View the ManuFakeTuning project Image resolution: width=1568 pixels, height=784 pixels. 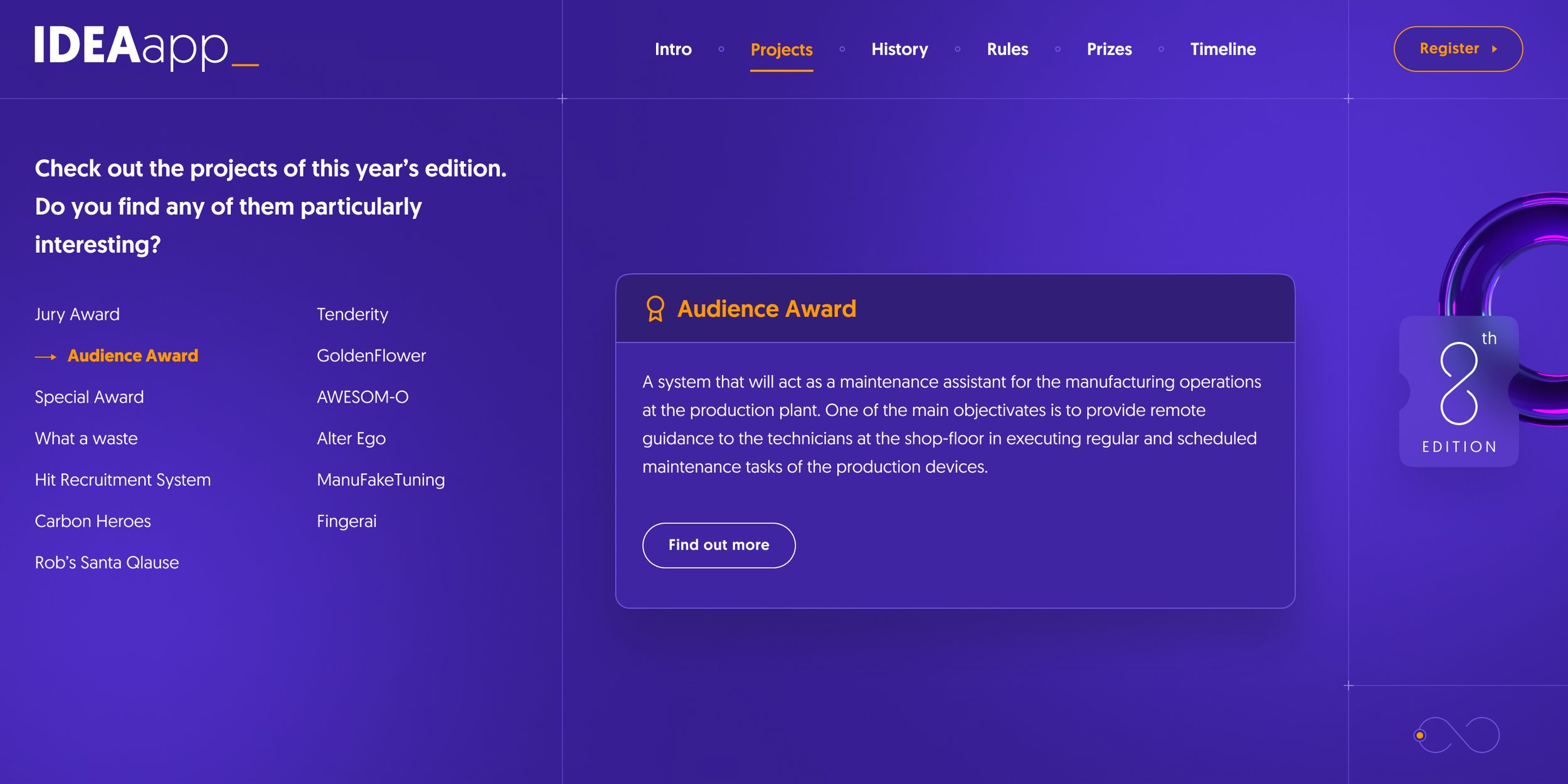(x=381, y=480)
